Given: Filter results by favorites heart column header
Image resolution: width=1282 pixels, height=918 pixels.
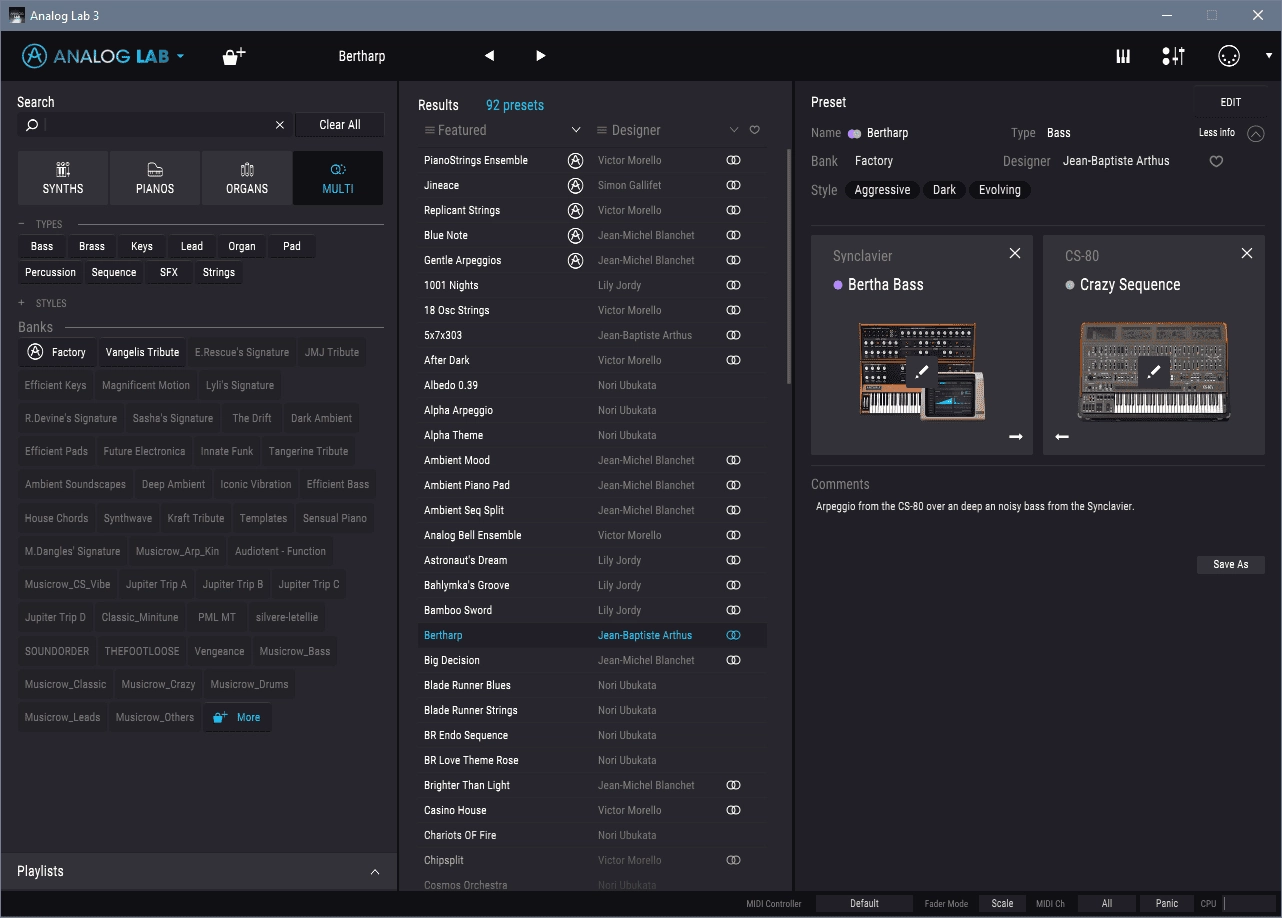Looking at the screenshot, I should (755, 130).
